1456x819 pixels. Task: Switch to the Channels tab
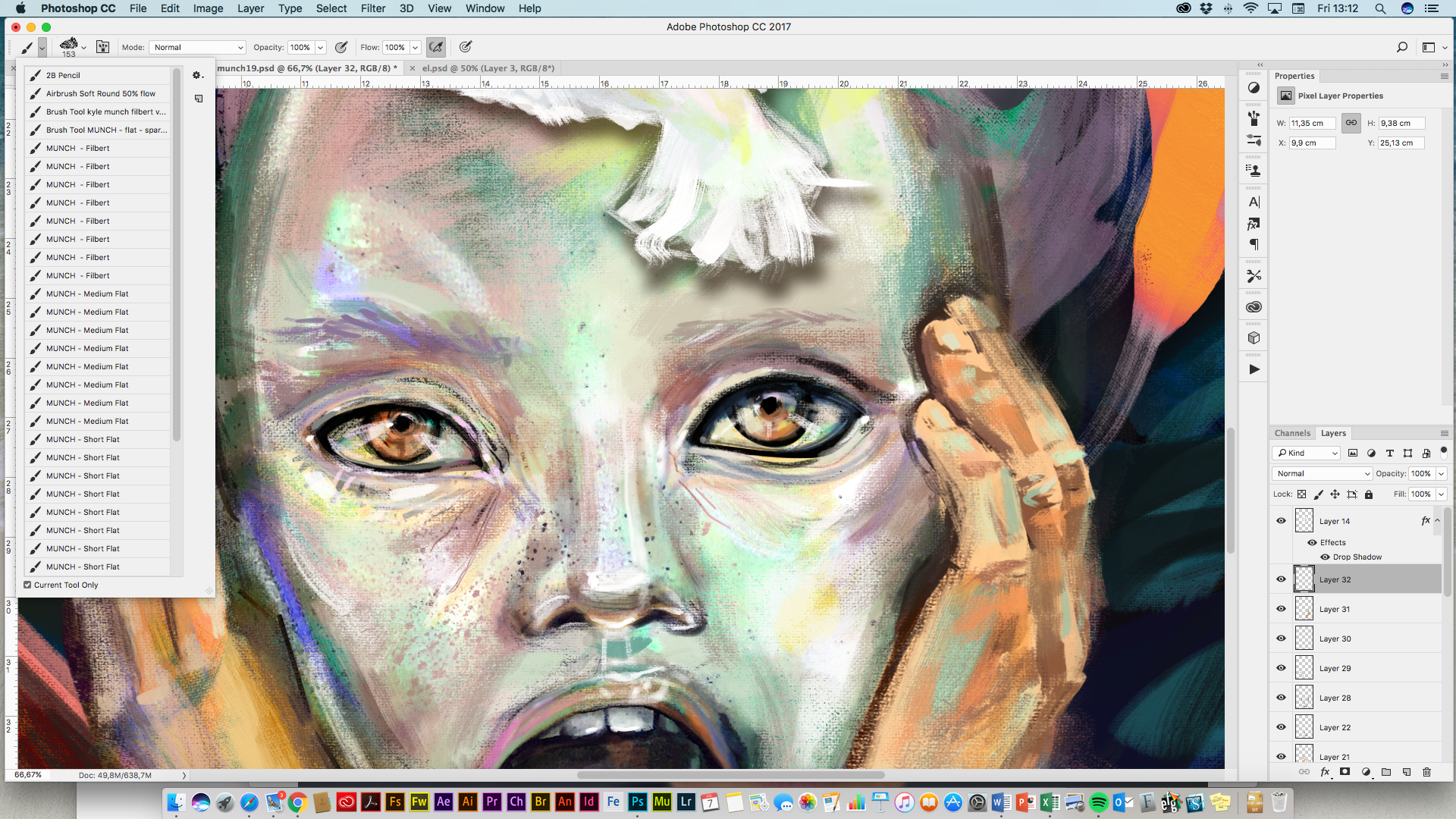(1292, 433)
